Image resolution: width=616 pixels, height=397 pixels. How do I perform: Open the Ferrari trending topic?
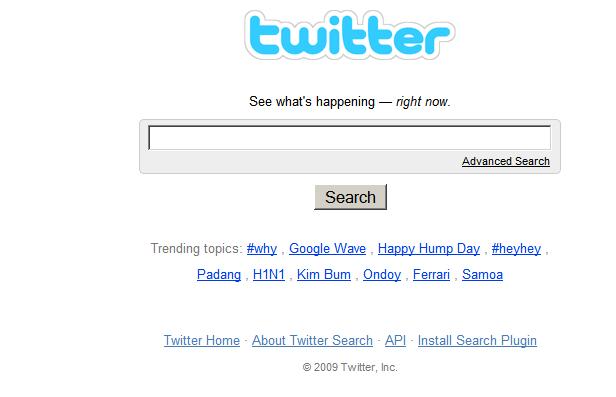point(431,274)
